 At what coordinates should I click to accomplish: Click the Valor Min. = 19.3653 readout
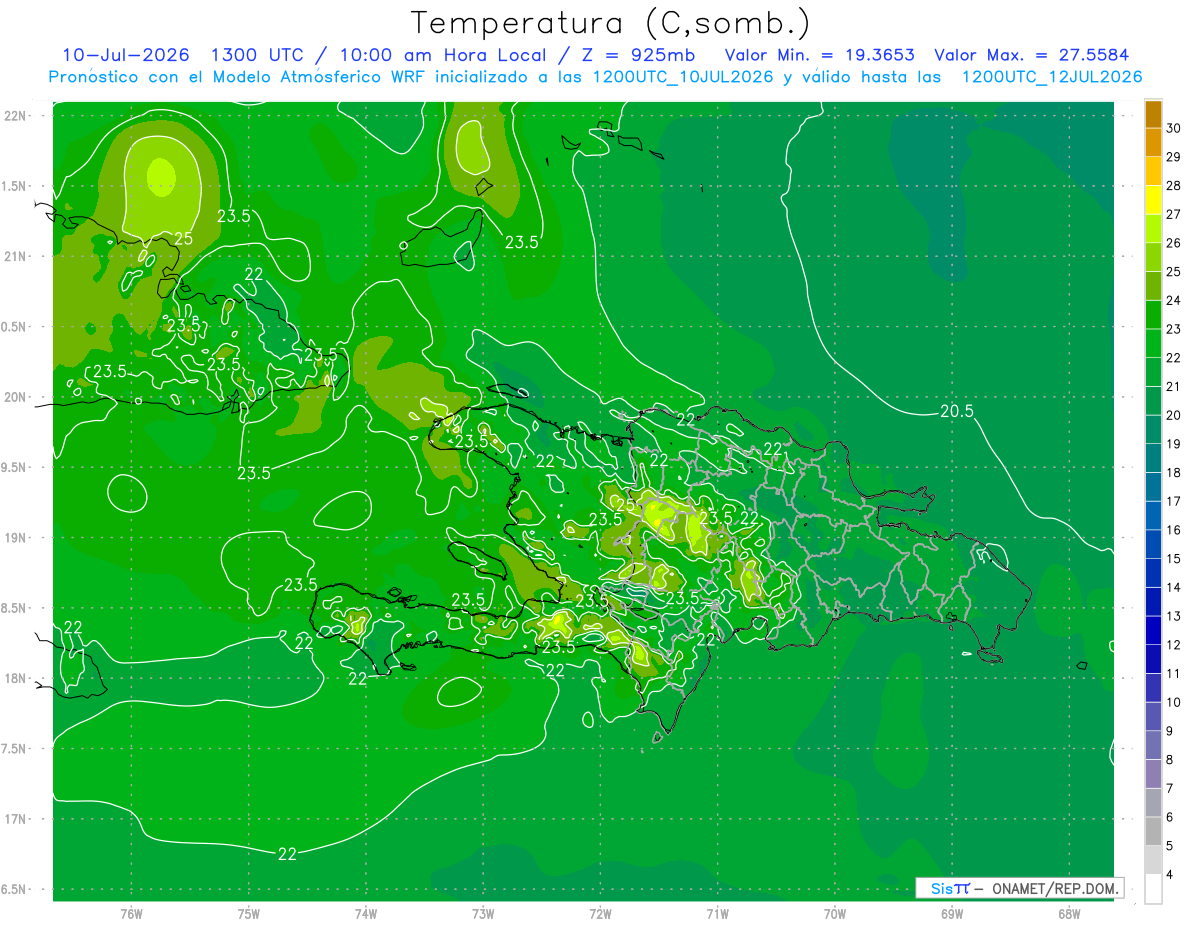(x=819, y=55)
